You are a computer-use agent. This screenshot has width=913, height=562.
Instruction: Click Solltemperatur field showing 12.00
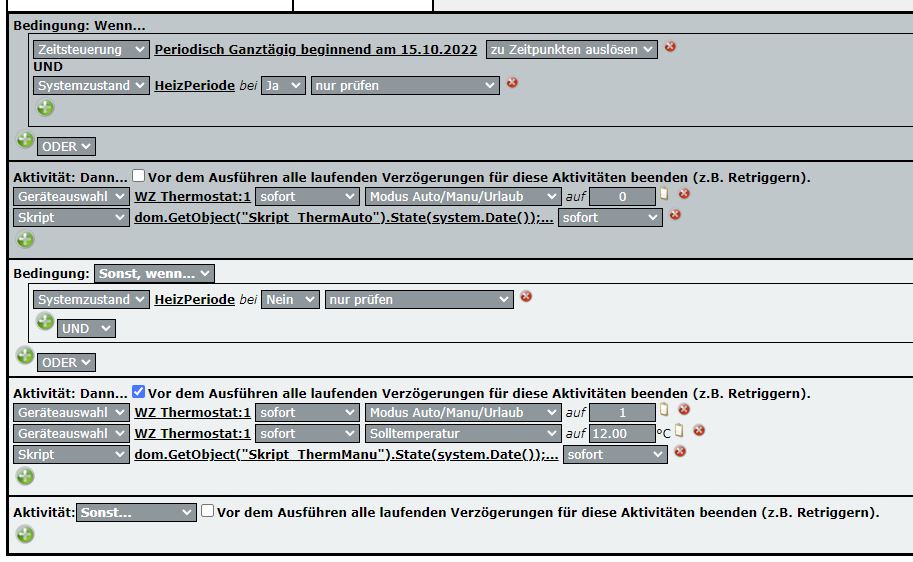tap(622, 434)
